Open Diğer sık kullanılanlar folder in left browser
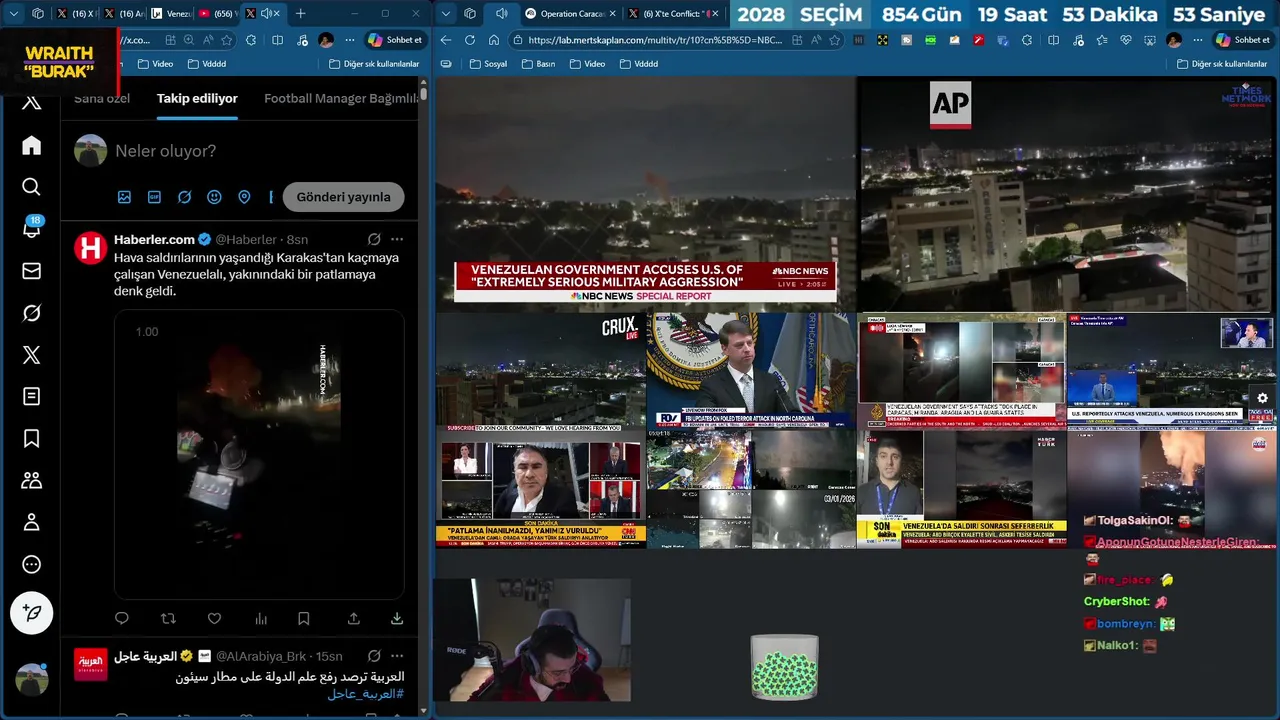 (374, 64)
